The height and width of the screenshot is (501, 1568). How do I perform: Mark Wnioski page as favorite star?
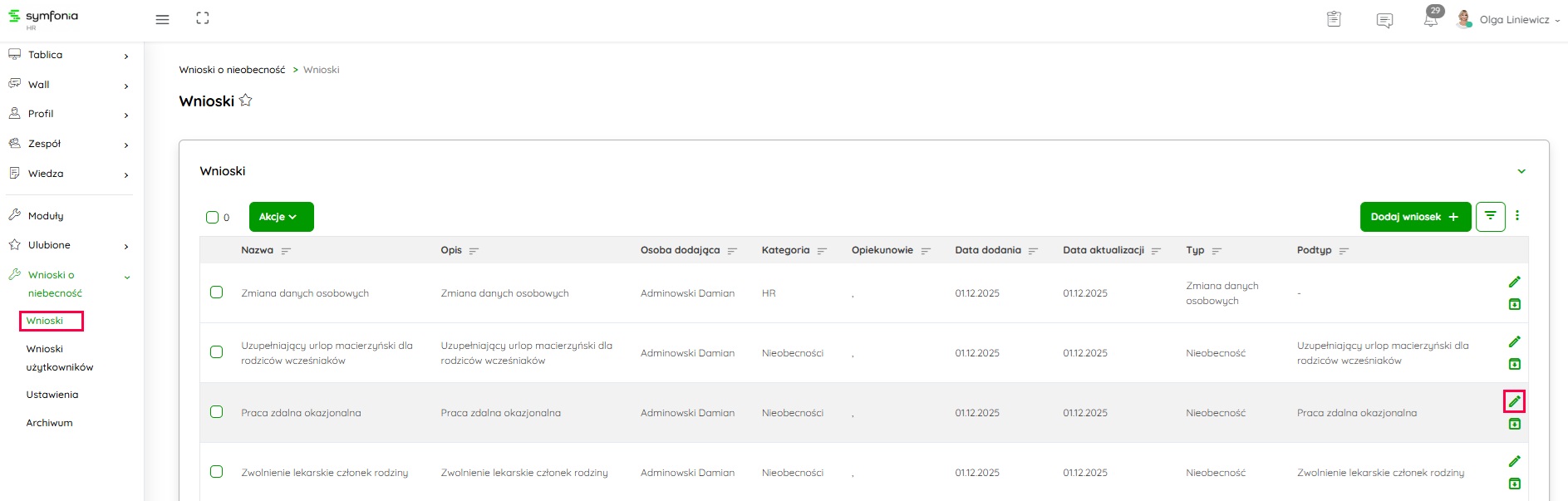(x=246, y=101)
